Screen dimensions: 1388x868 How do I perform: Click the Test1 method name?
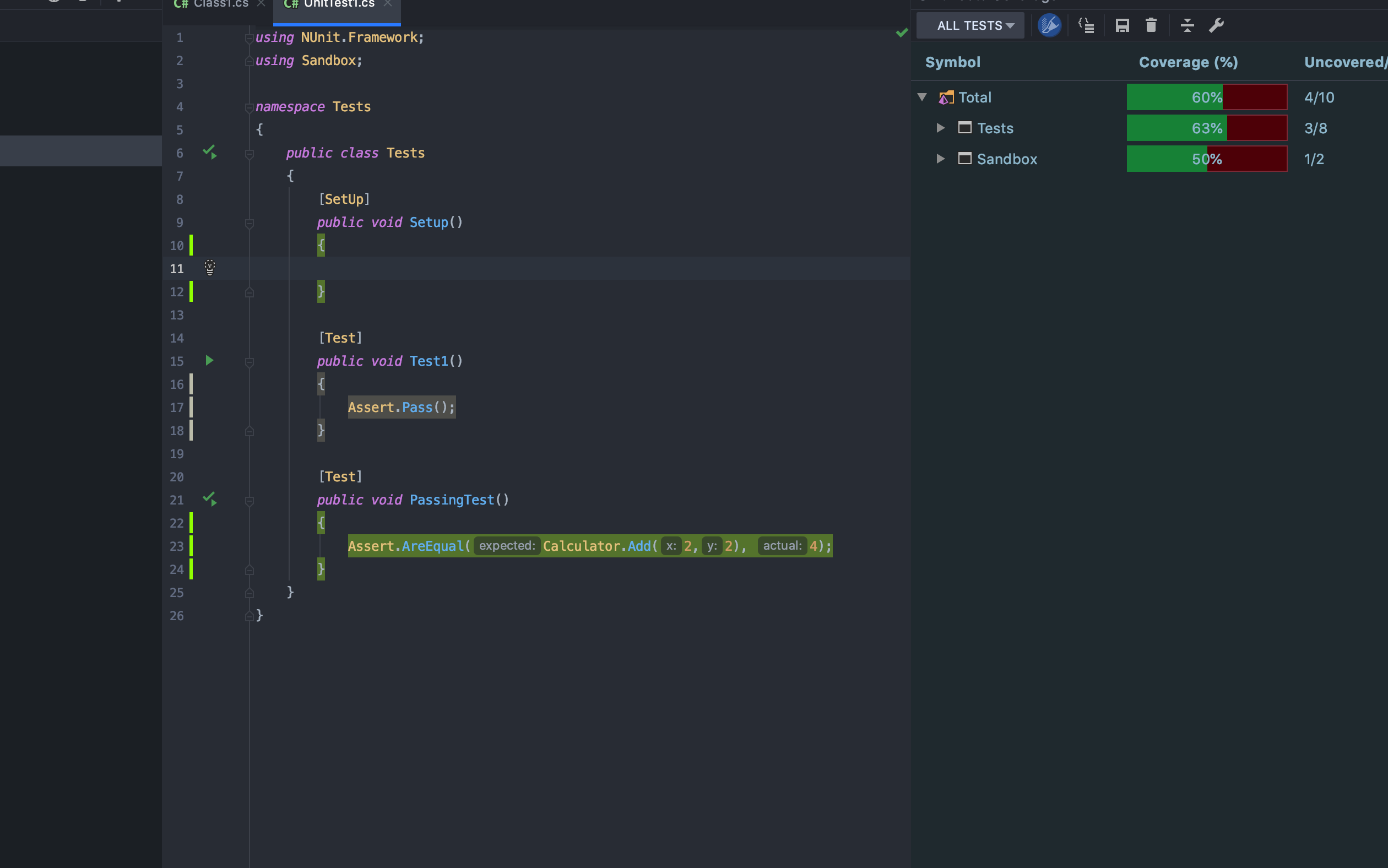click(x=428, y=361)
